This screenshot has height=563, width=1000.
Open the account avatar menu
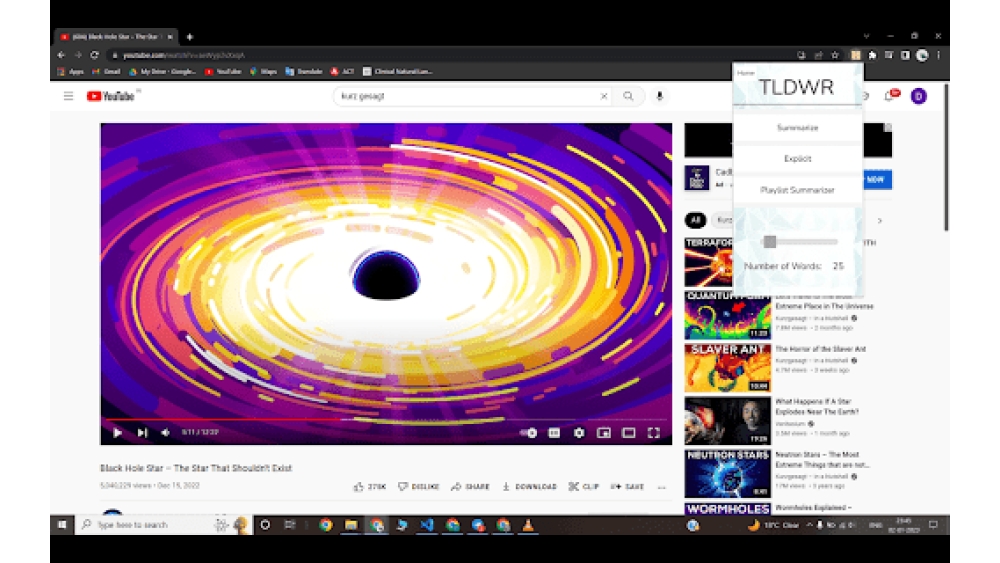click(x=918, y=96)
